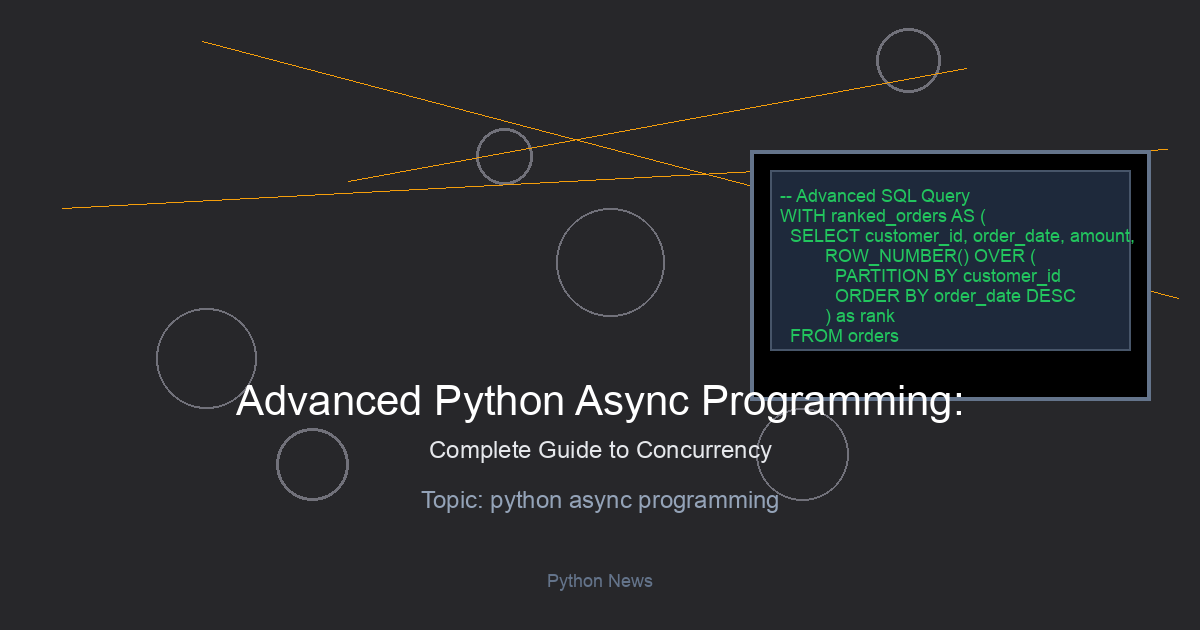Click the circle above the code panel

click(908, 60)
